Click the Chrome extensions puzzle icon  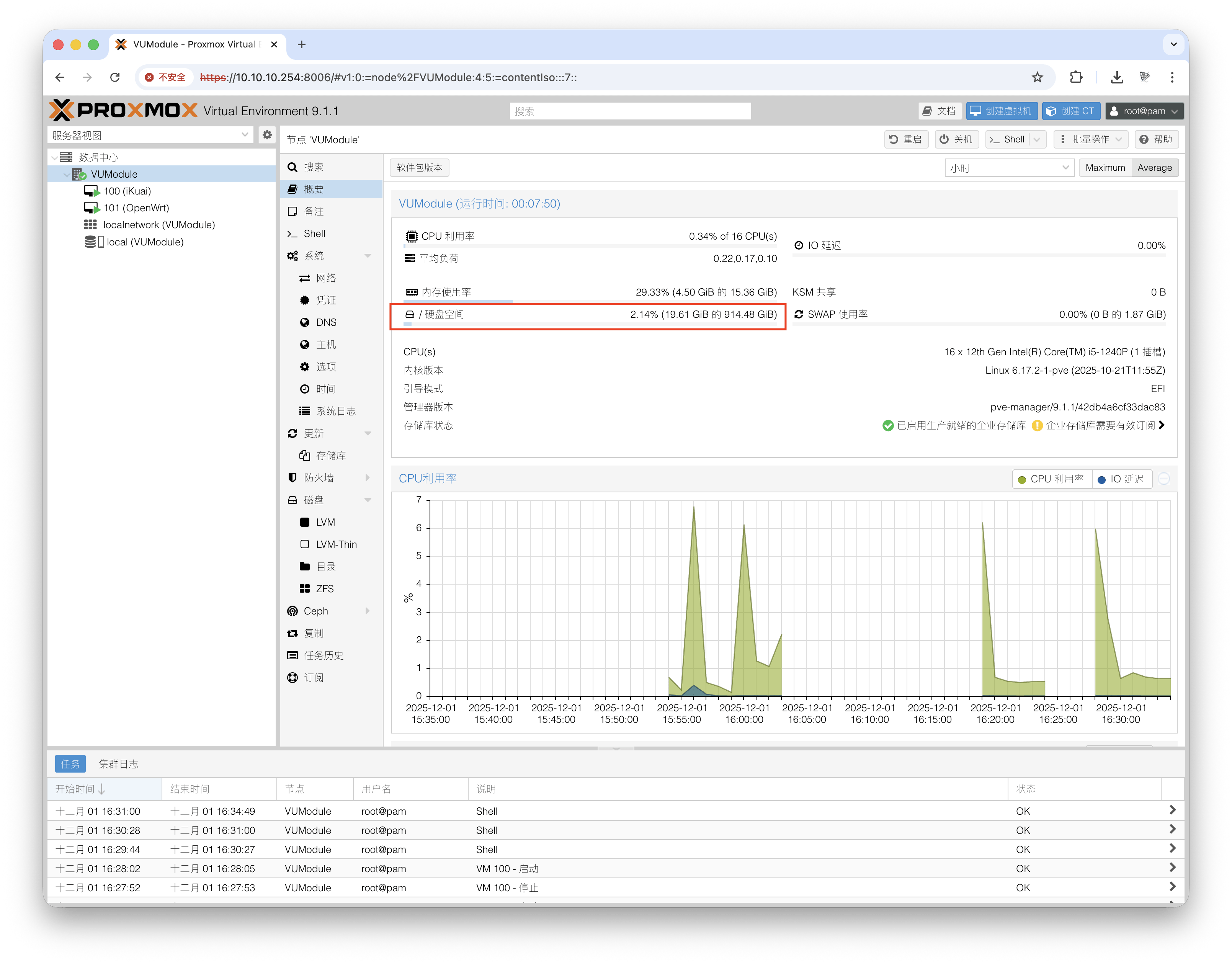point(1076,77)
